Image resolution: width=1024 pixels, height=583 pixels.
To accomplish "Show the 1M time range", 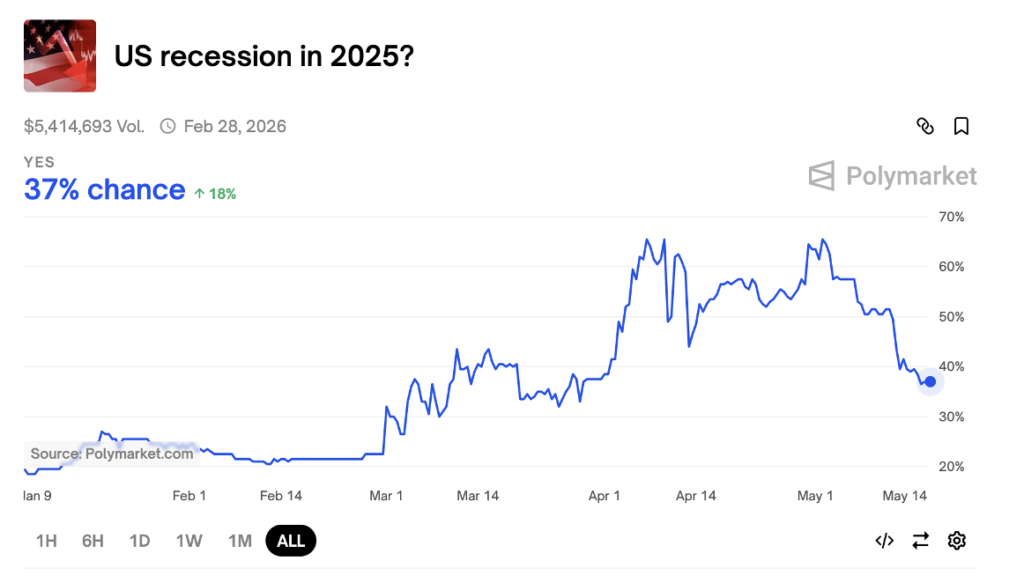I will click(240, 541).
